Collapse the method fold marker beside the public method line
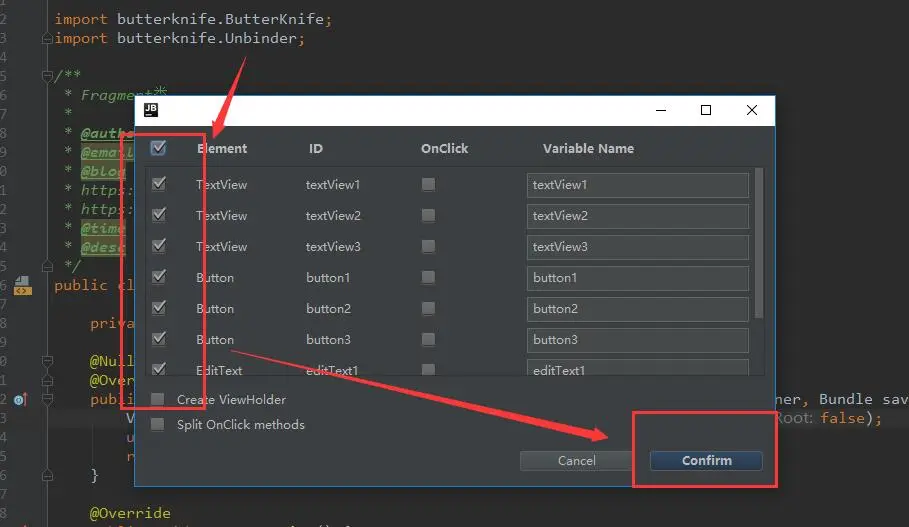 [48, 399]
